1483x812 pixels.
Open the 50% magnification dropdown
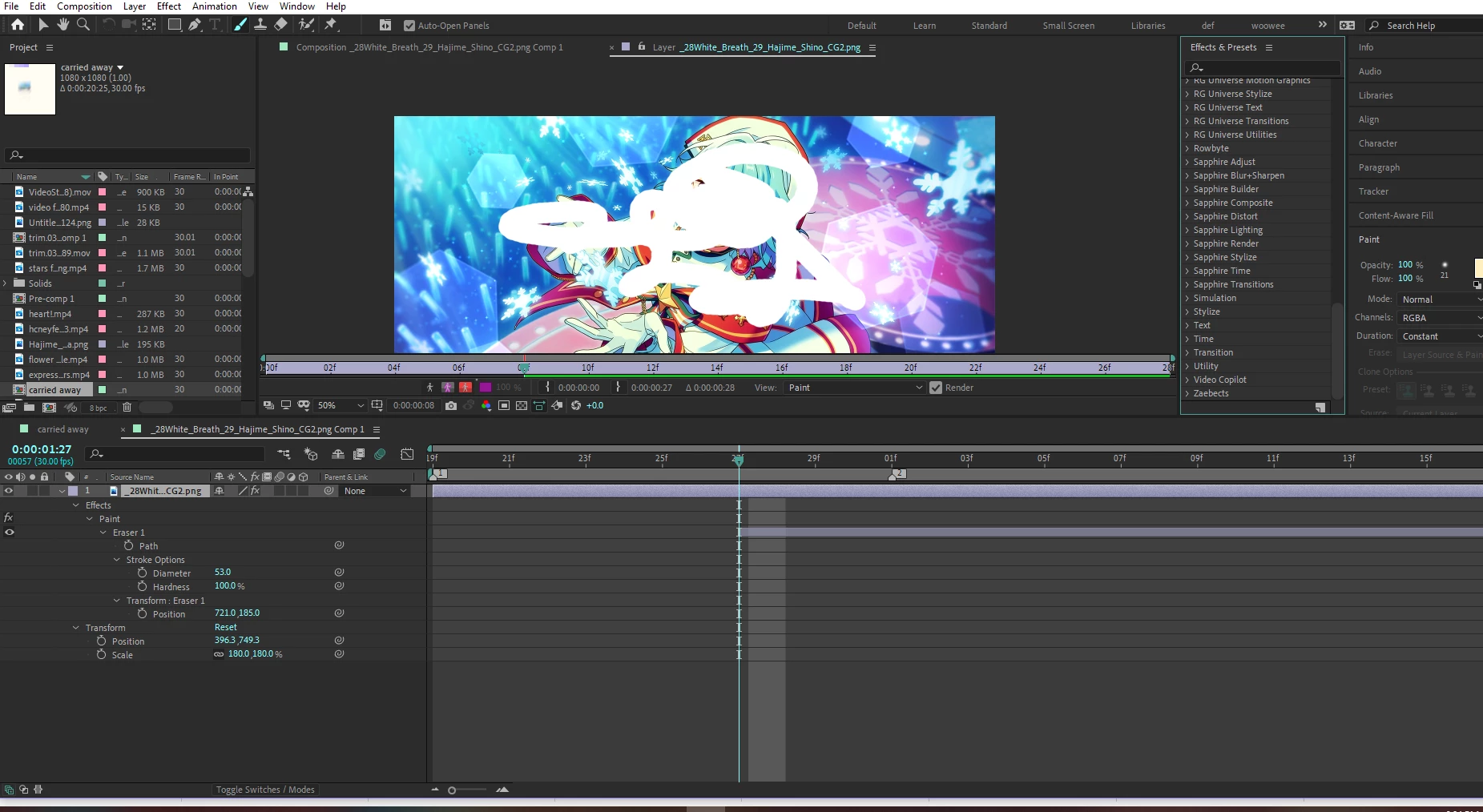(341, 405)
